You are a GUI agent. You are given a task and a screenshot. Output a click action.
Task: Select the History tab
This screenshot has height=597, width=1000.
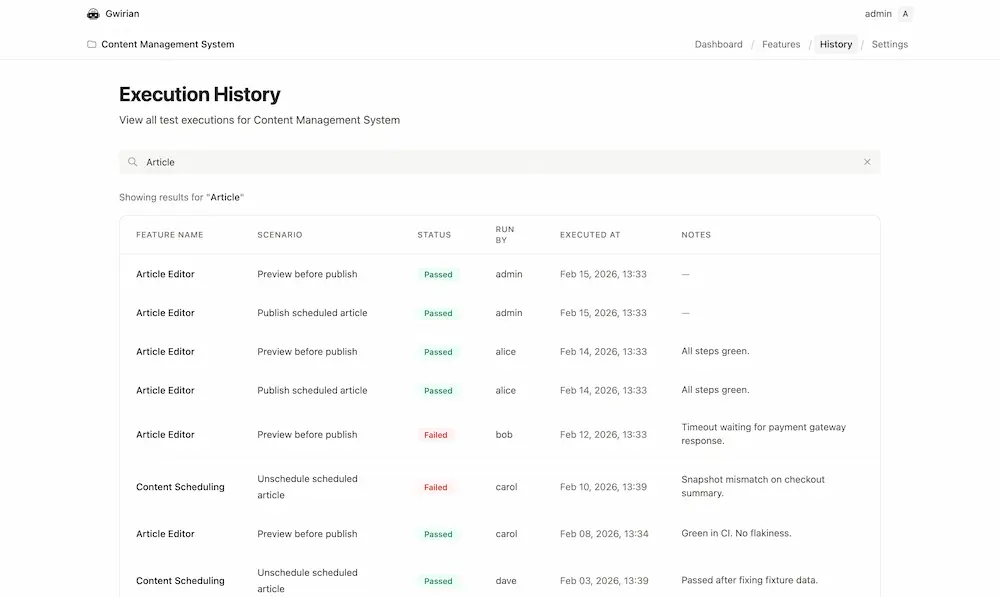pyautogui.click(x=835, y=44)
